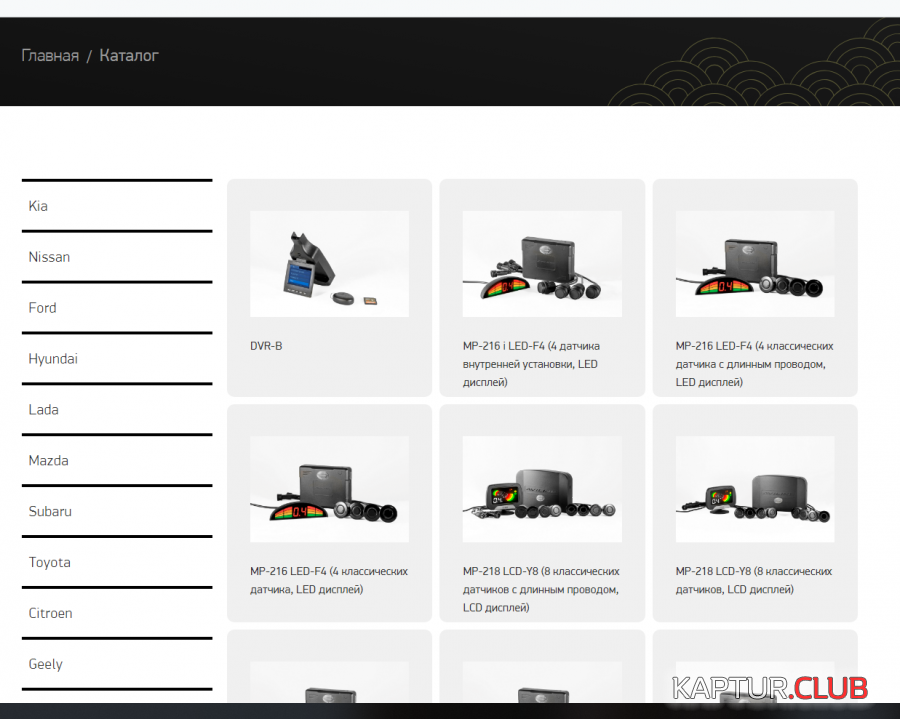Click MP-218 LCD-Y8 'датчиков, LCD дисплей' title
900x719 pixels.
point(754,580)
